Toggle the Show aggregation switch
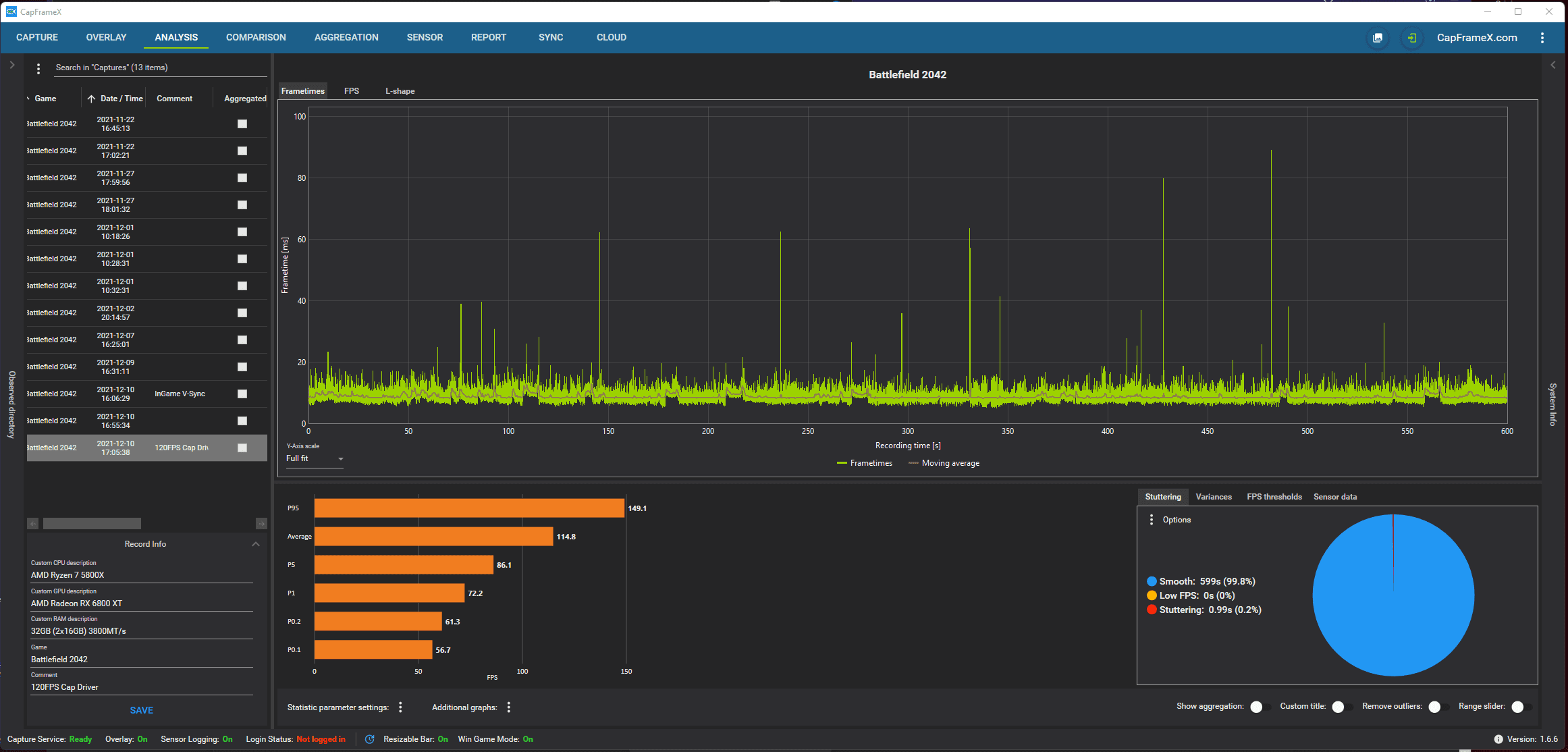 pos(1260,707)
